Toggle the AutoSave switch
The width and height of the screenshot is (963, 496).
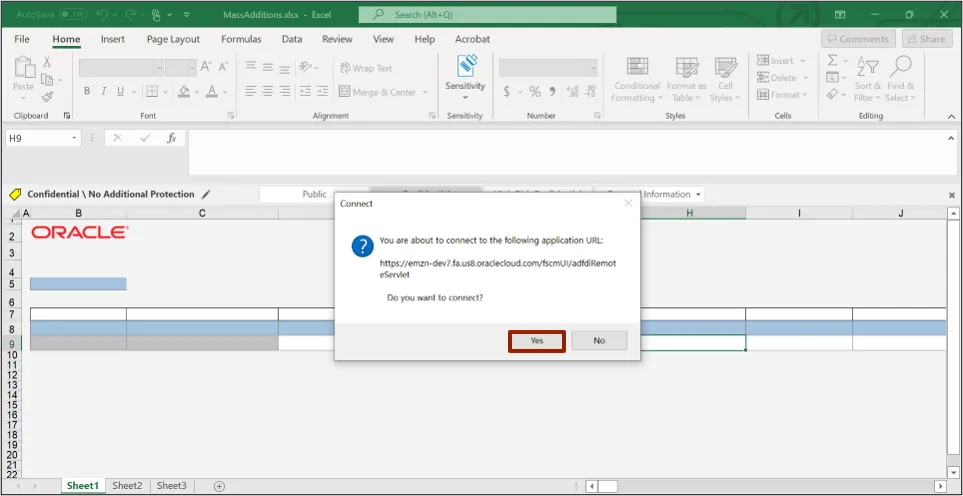tap(73, 15)
